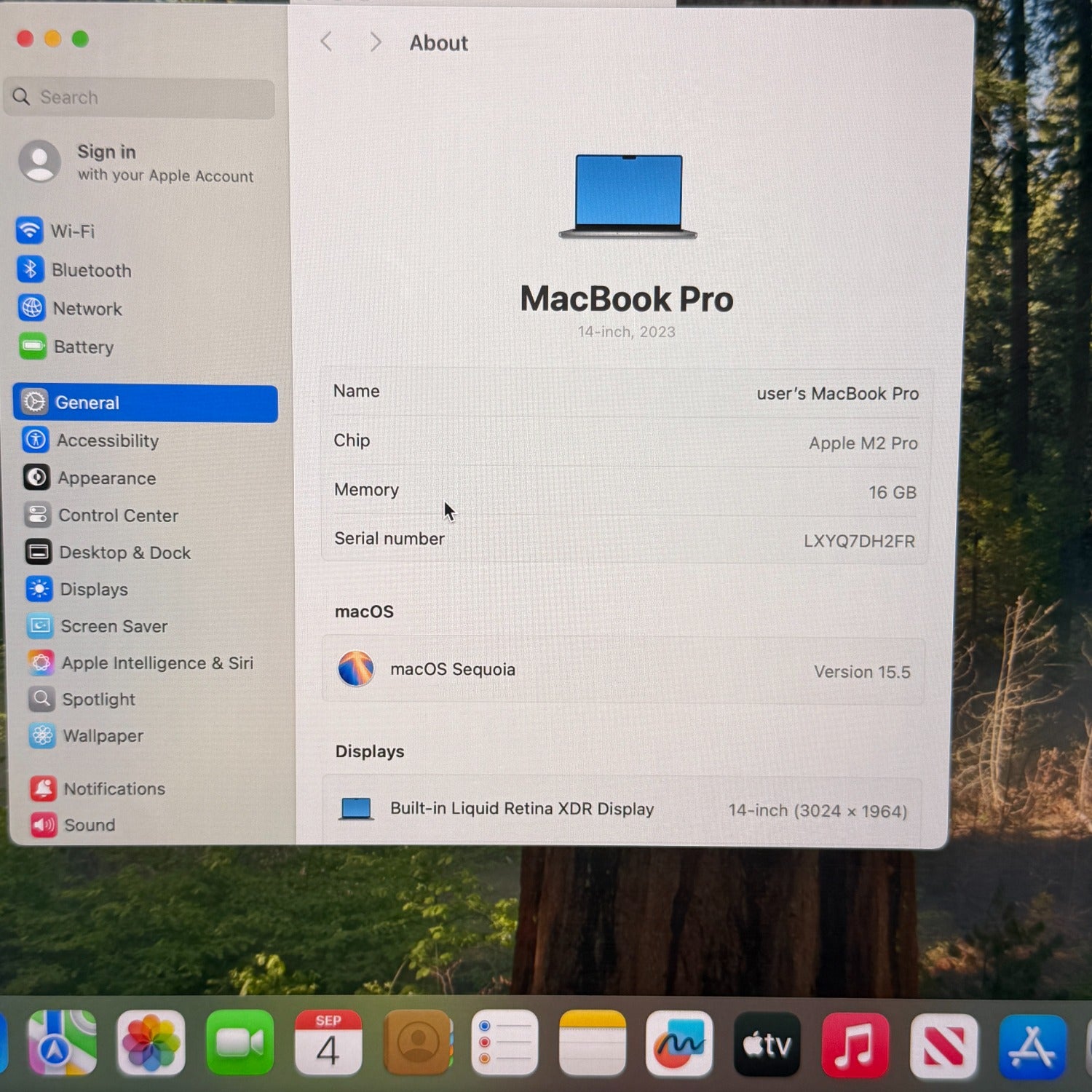Open Calendar from the Dock

click(x=328, y=1043)
